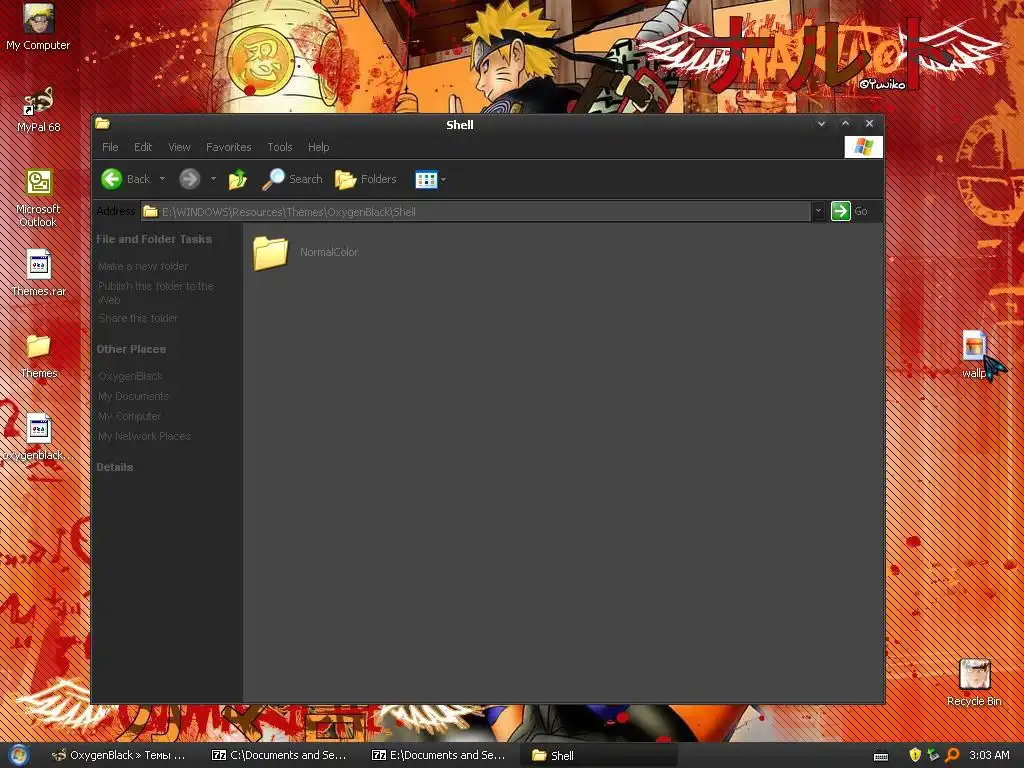Click Shell taskbar button
1024x768 pixels.
pyautogui.click(x=599, y=756)
